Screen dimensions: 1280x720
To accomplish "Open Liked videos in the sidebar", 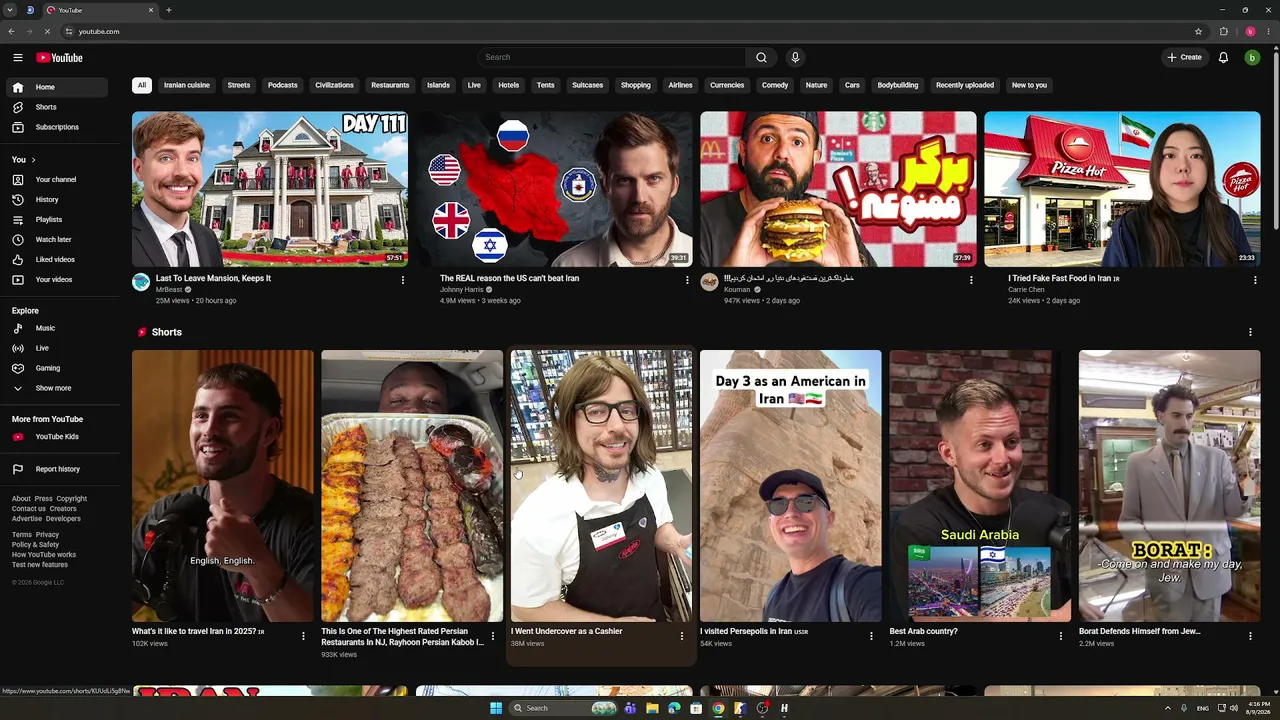I will pos(56,260).
